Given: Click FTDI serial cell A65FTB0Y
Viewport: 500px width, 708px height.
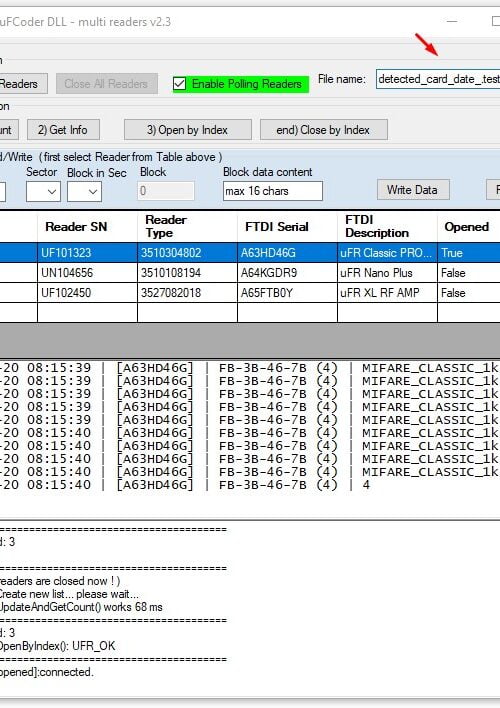Looking at the screenshot, I should pos(287,293).
